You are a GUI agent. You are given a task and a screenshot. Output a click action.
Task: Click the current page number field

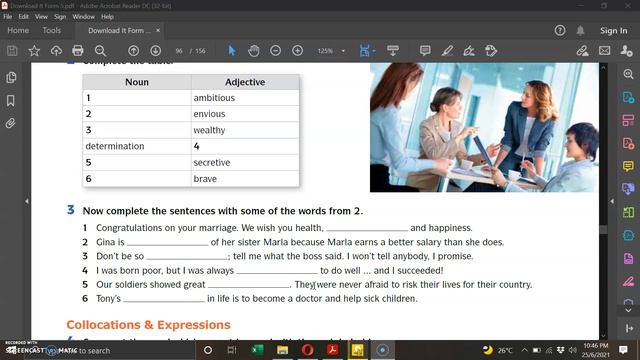179,51
